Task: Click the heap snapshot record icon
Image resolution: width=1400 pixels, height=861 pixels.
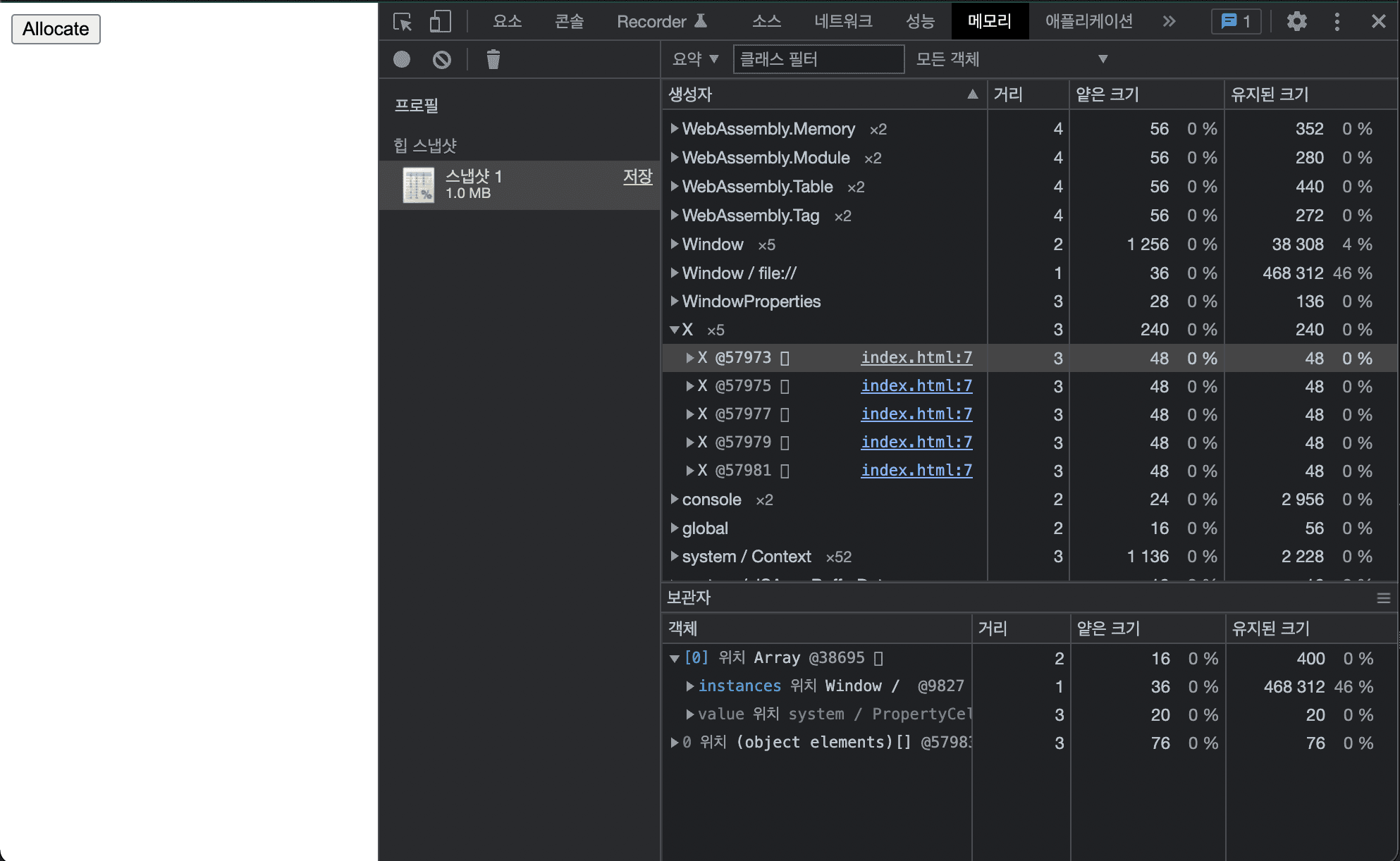Action: (401, 59)
